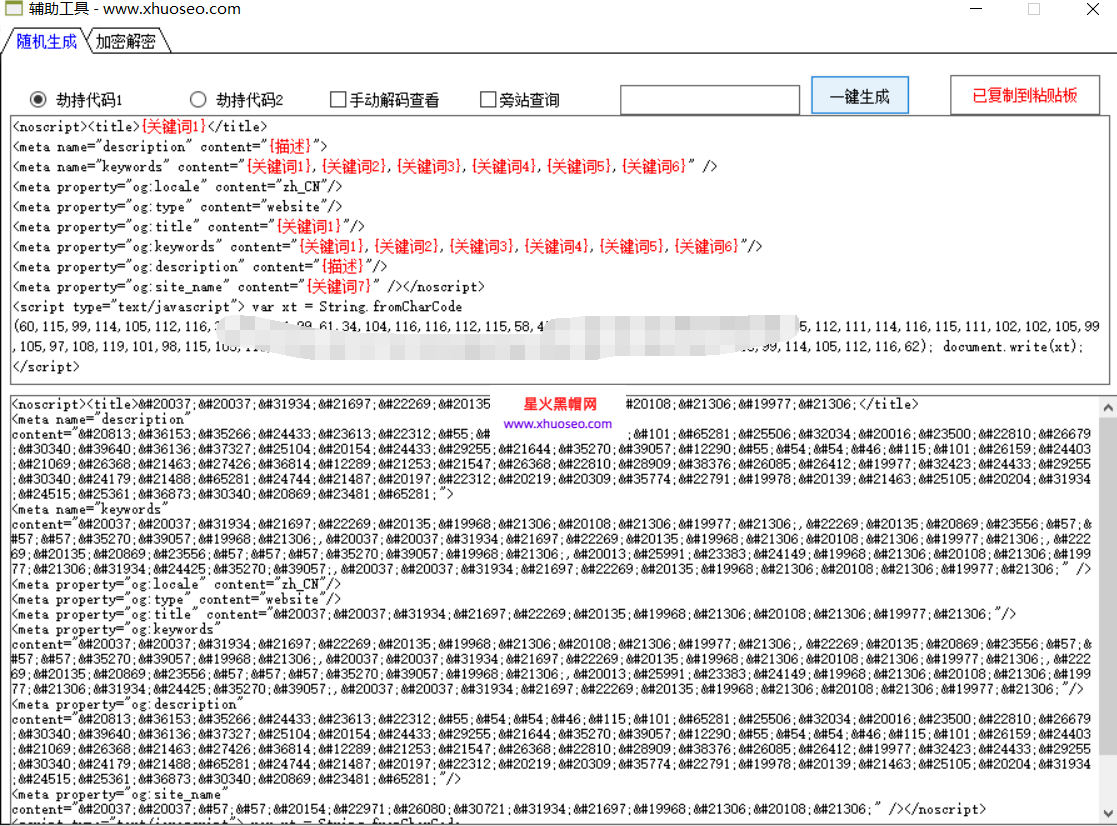
Task: Click the 辅助工具 app icon in title bar
Action: (x=14, y=9)
